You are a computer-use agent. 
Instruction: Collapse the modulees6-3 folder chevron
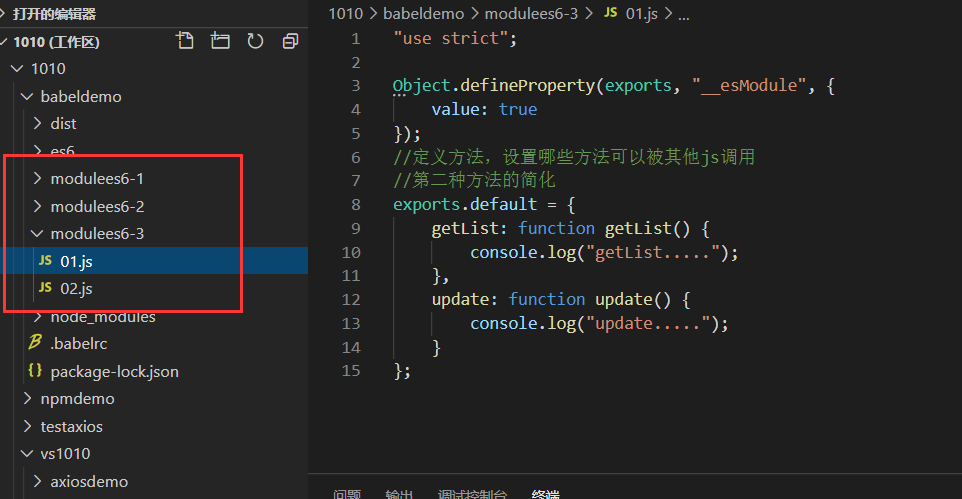click(37, 233)
